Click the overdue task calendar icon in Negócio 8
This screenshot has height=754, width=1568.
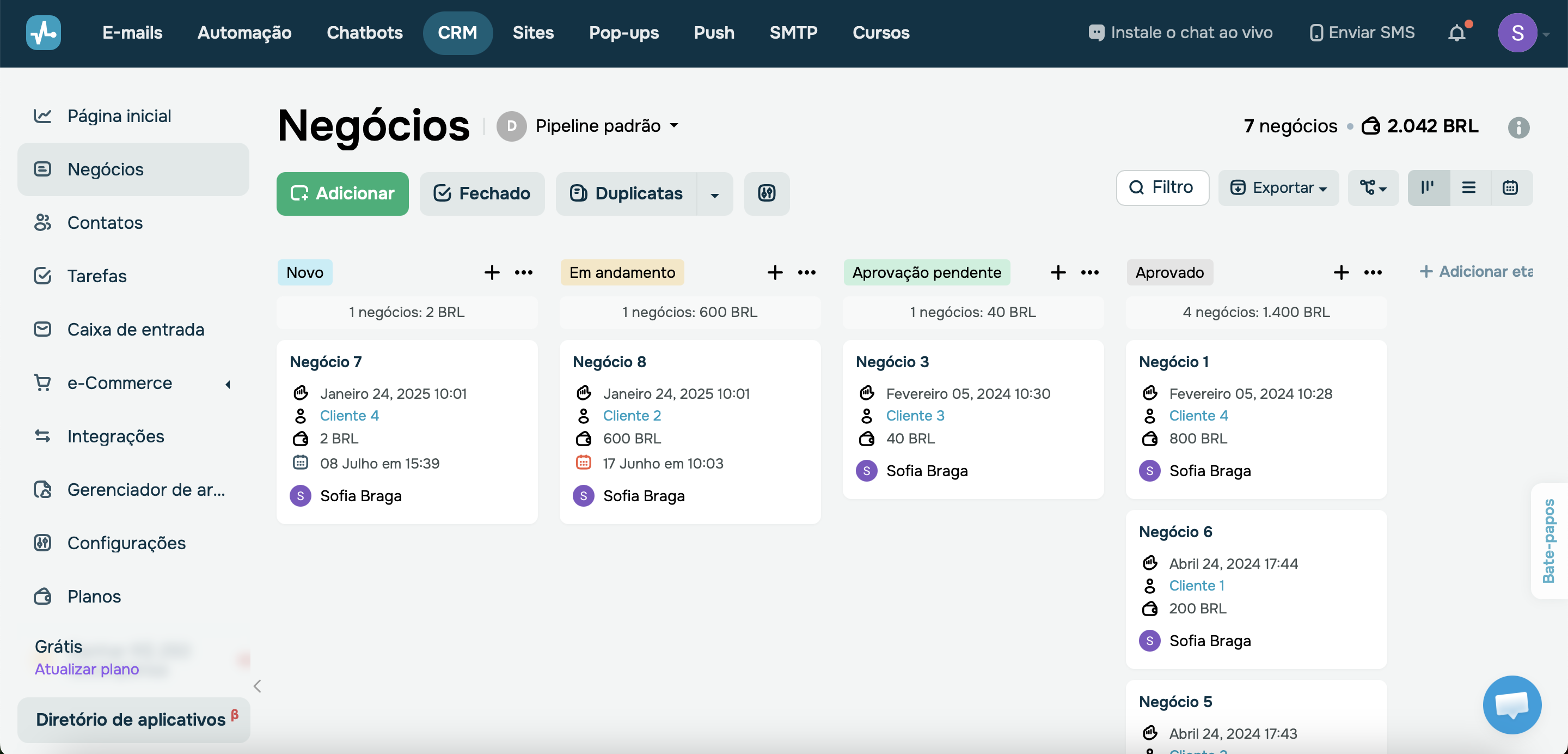pos(583,463)
